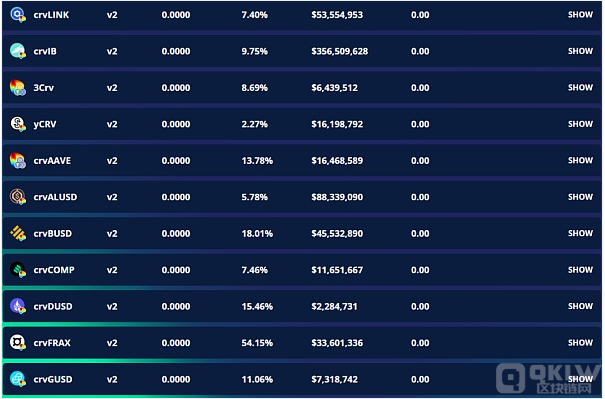This screenshot has width=605, height=399.
Task: Click the yCRV vault token icon
Action: (18, 124)
